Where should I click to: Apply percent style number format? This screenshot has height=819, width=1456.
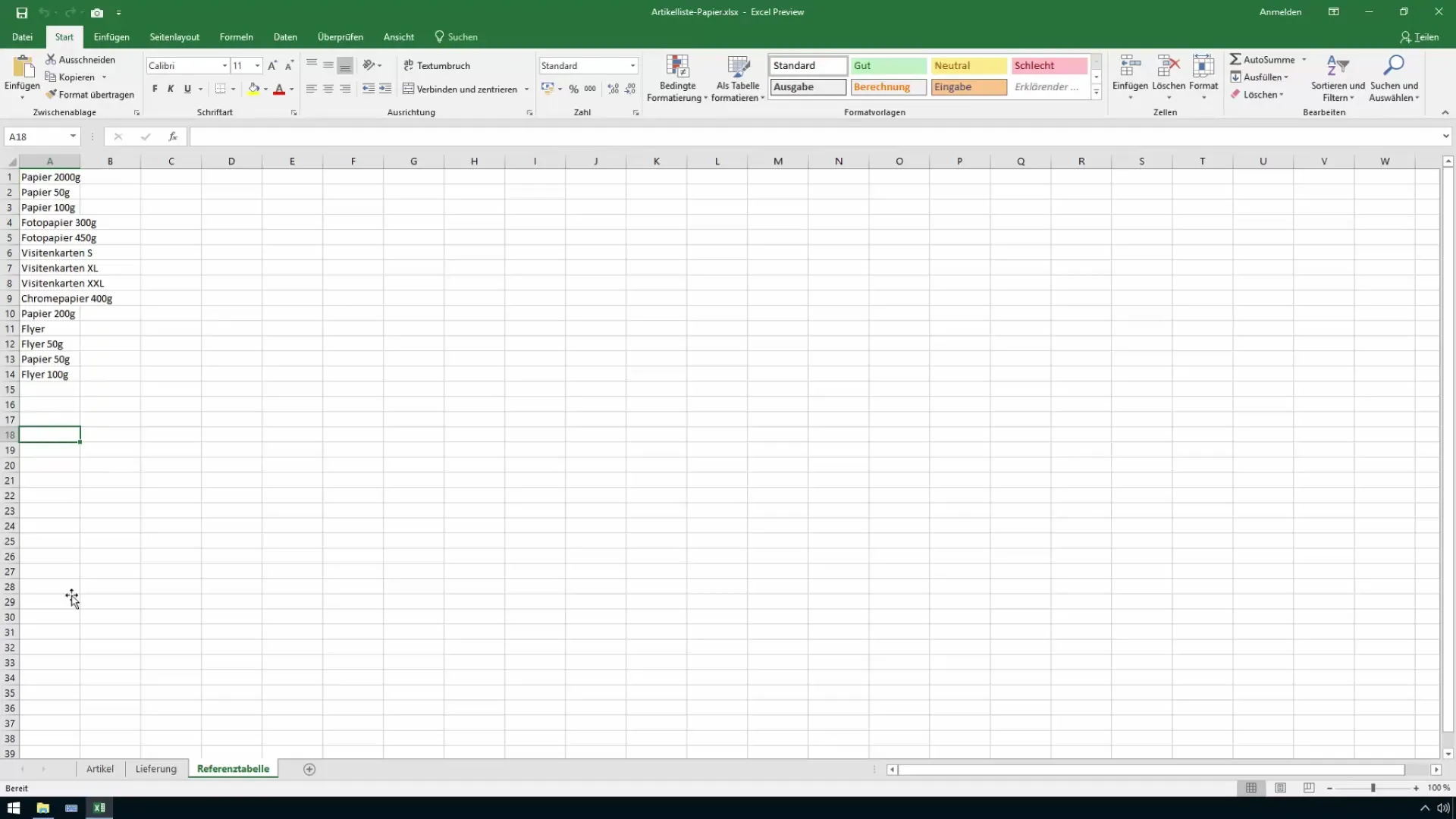[x=573, y=89]
